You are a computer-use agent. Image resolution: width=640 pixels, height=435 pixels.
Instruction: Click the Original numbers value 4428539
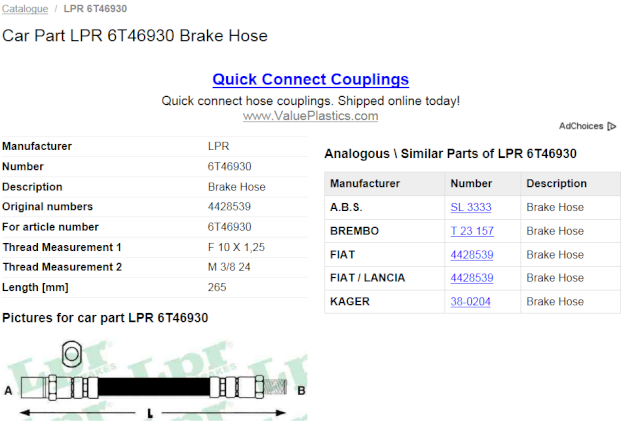coord(229,206)
